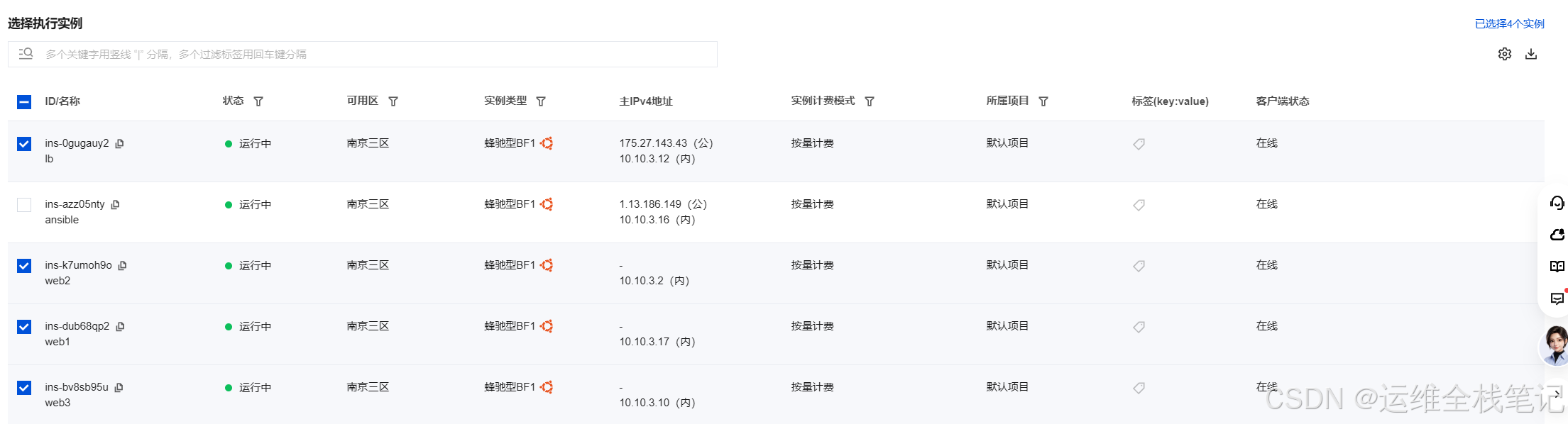Check the ansible instance checkbox
Screen dimensions: 1568x424
24,205
